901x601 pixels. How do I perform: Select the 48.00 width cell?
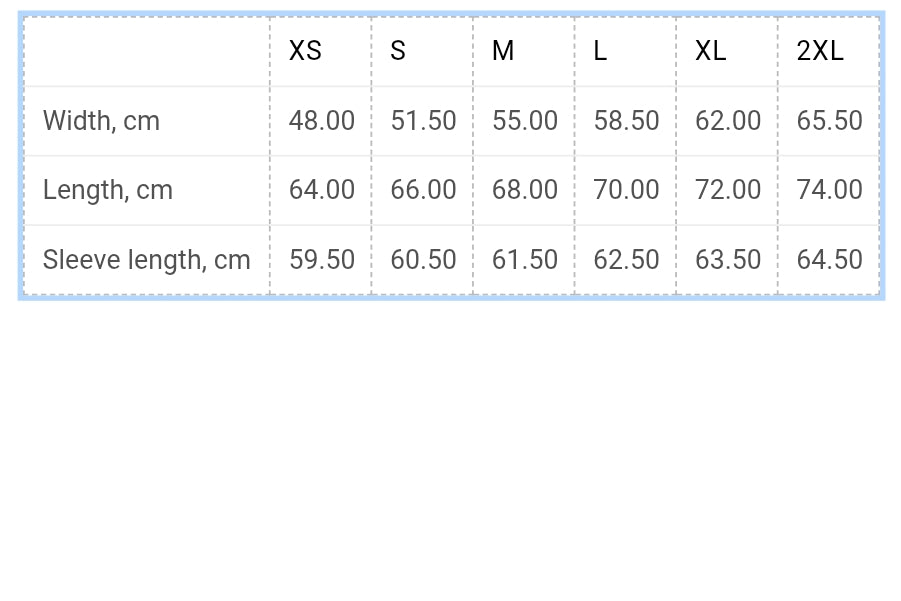pyautogui.click(x=322, y=121)
